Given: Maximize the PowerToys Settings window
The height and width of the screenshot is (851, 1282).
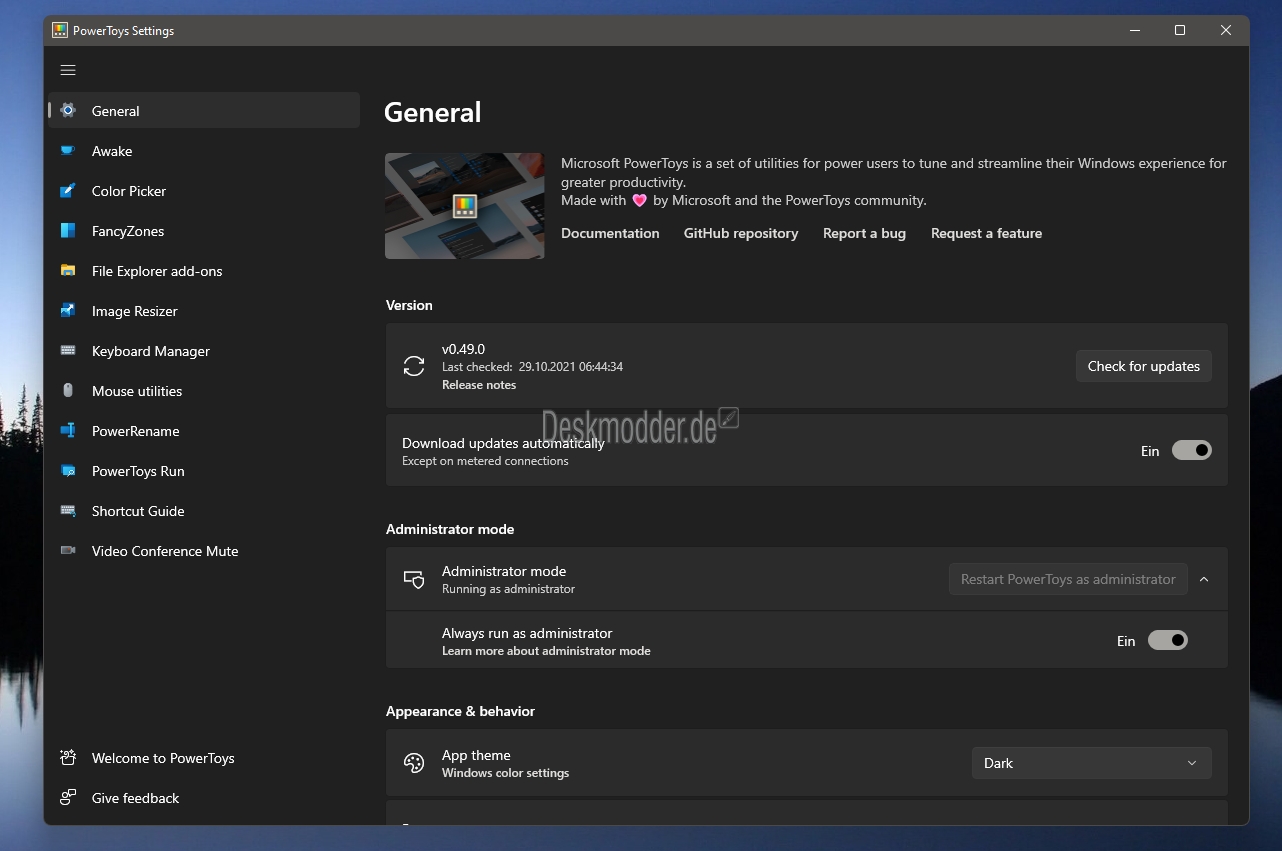Looking at the screenshot, I should (x=1180, y=31).
